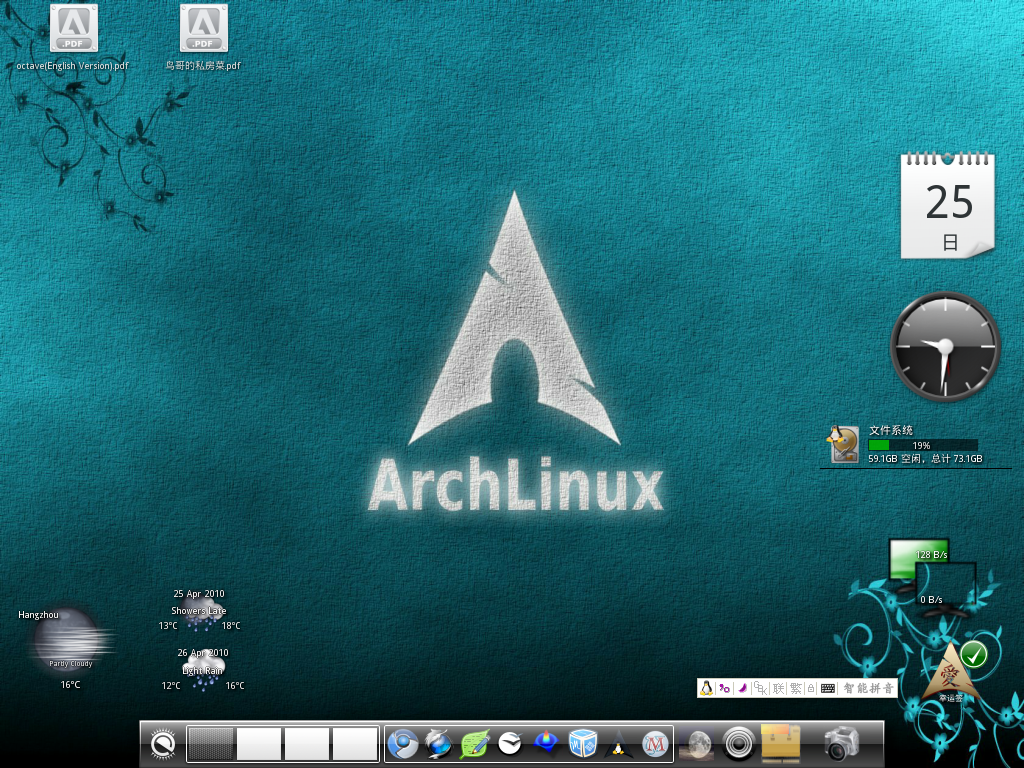Launch the OpenOffice bird icon in dock

click(510, 743)
